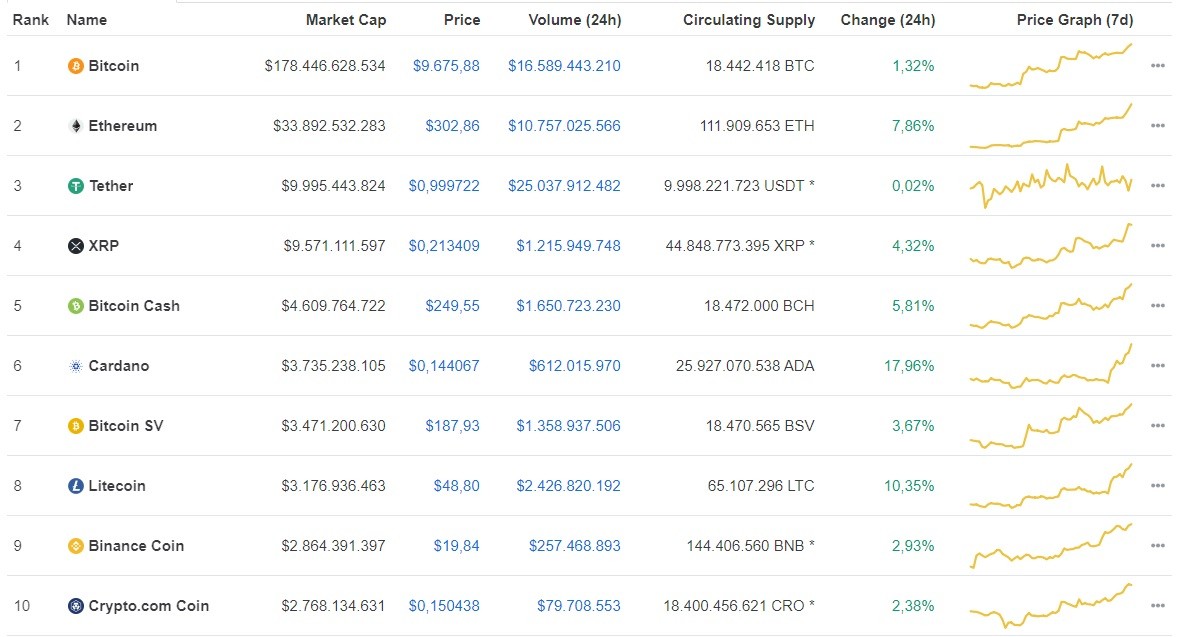Click the Ethereum logo icon
1193x637 pixels.
tap(74, 126)
